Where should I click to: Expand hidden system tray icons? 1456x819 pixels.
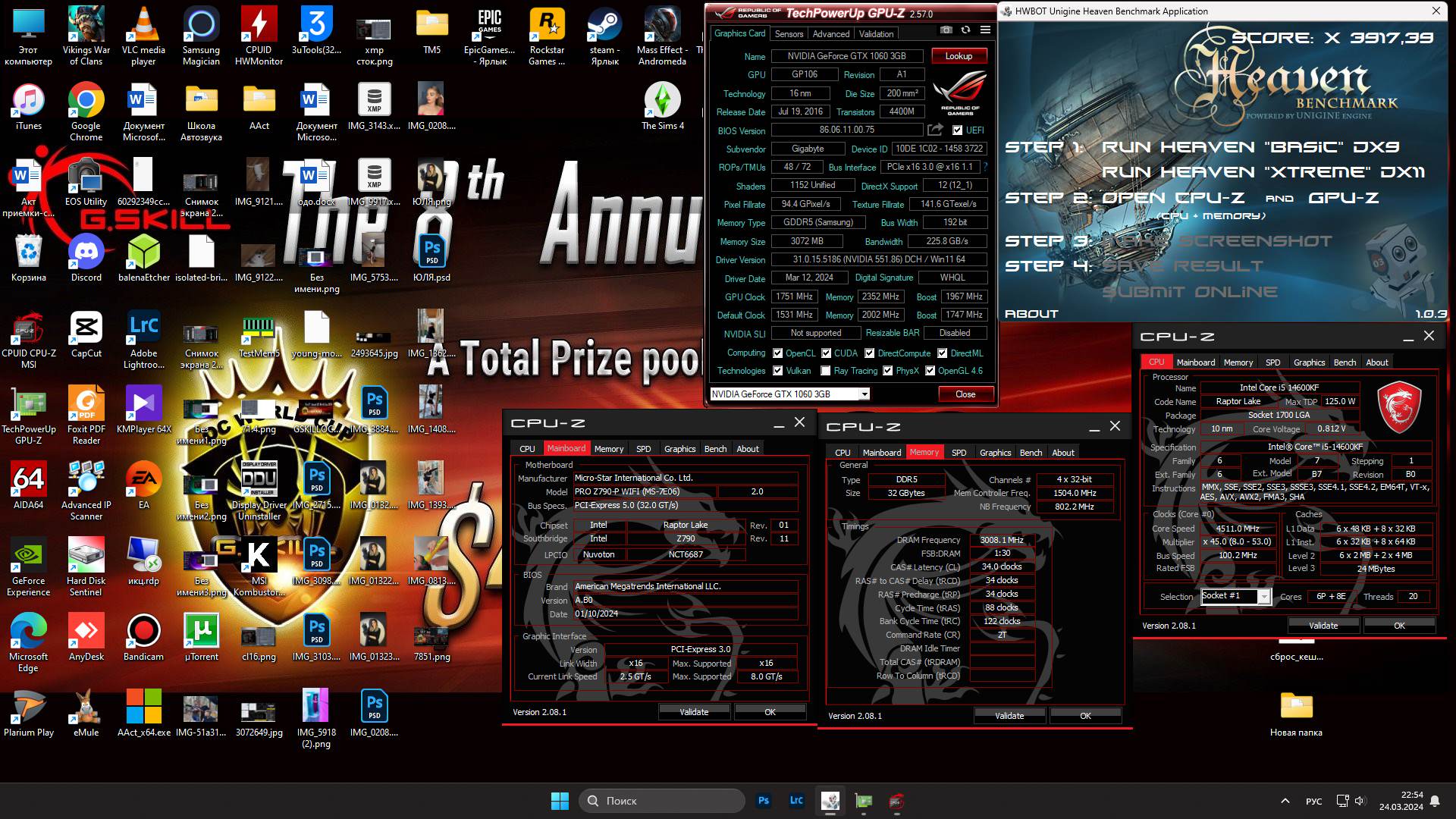[1285, 801]
